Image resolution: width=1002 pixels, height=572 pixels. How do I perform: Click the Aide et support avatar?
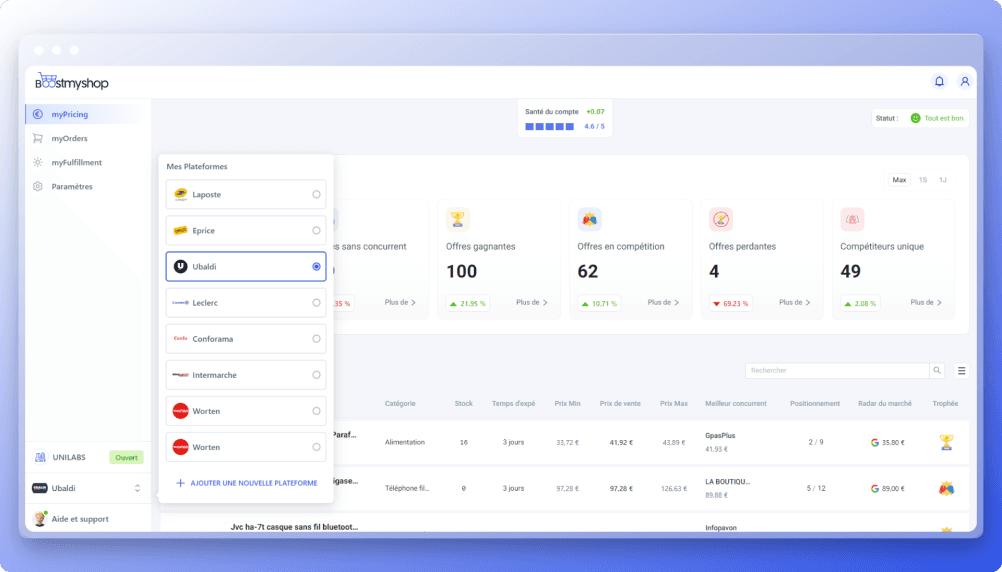pyautogui.click(x=40, y=519)
